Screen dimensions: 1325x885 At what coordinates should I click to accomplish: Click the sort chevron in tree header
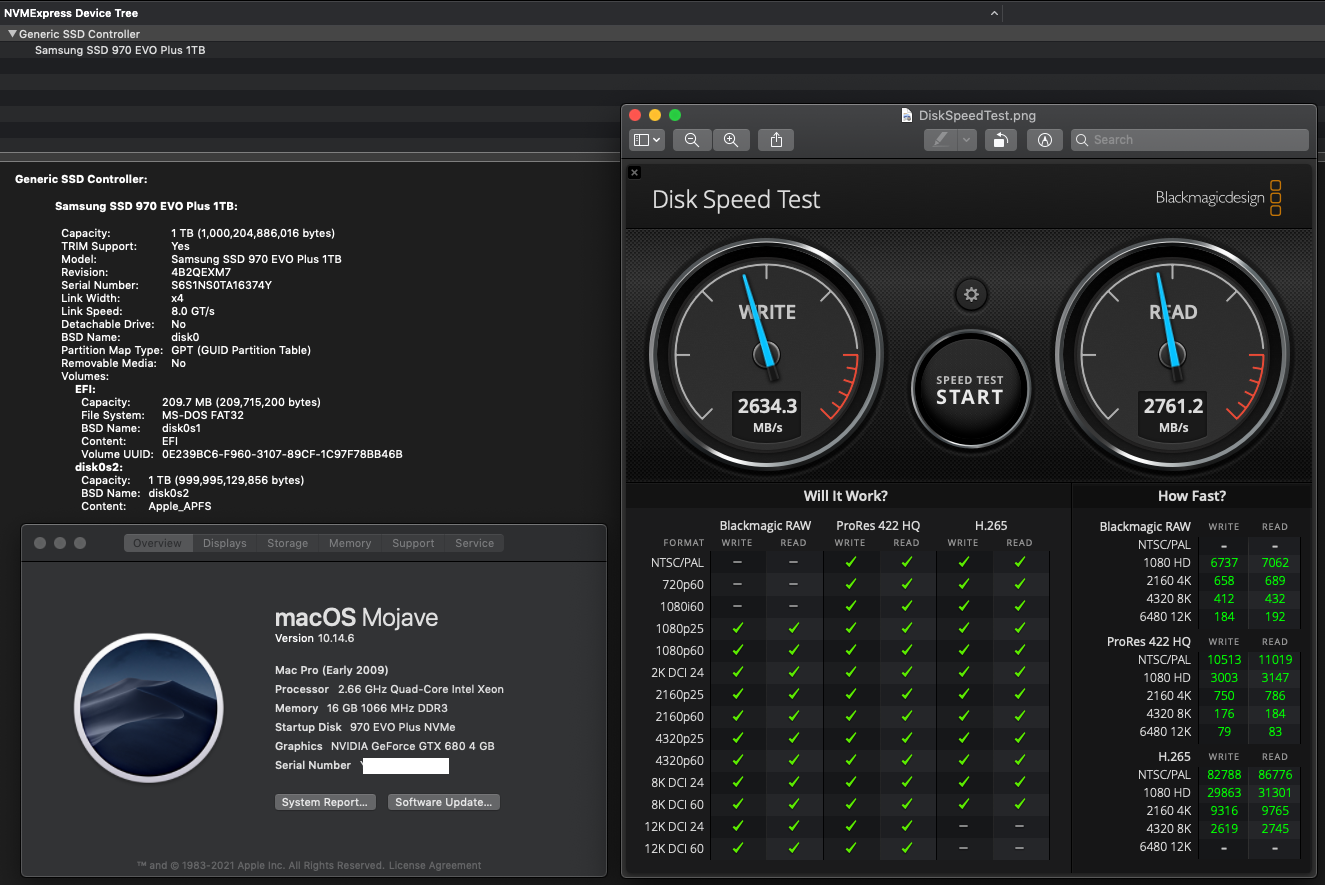(x=994, y=13)
